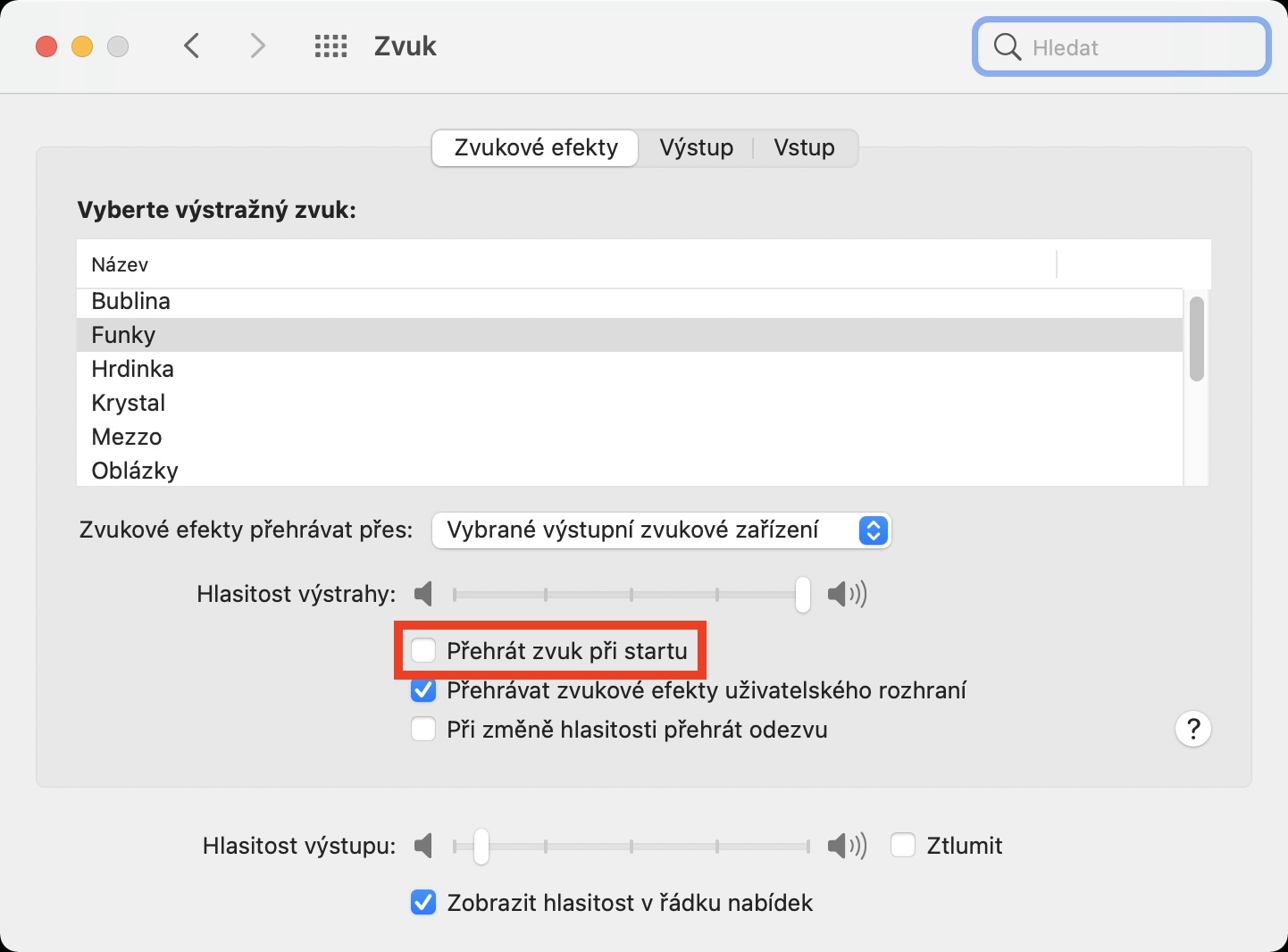This screenshot has height=952, width=1288.
Task: Click low volume speaker icon beside Hlasitost výstupu
Action: click(424, 846)
